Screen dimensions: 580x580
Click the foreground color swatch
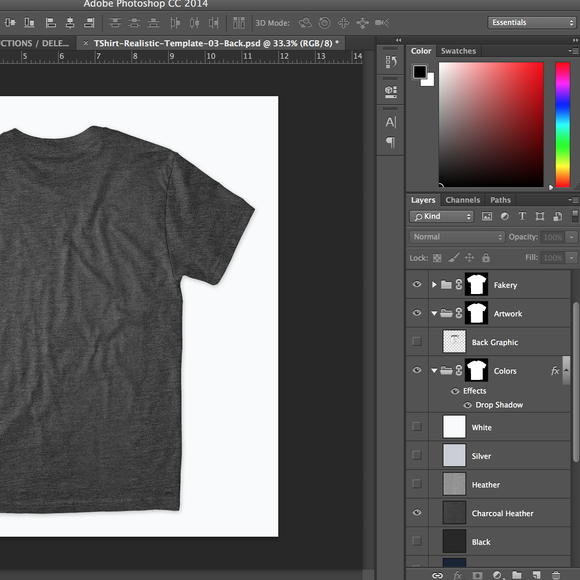419,72
